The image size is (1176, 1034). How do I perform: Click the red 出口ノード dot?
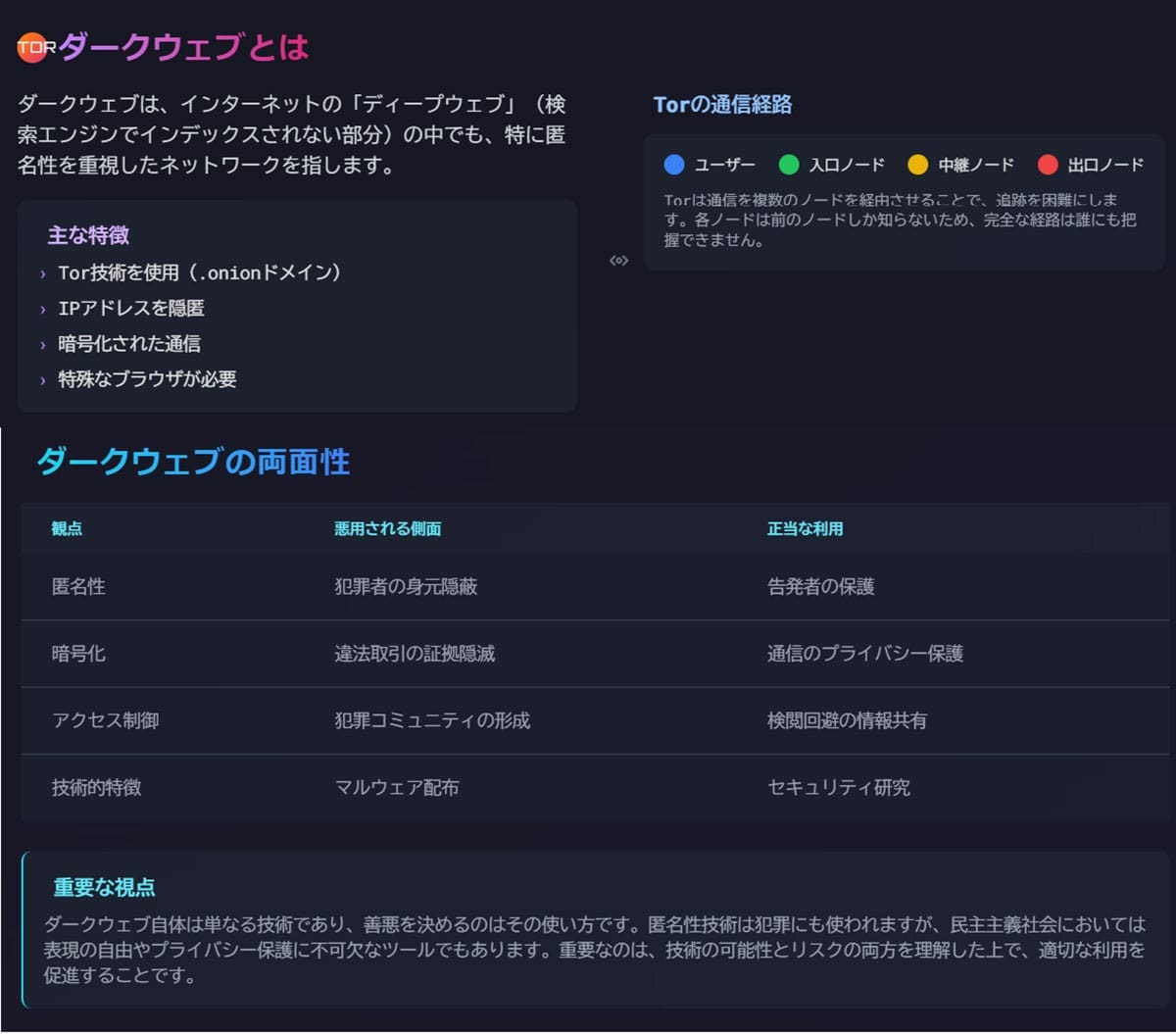(x=1048, y=165)
